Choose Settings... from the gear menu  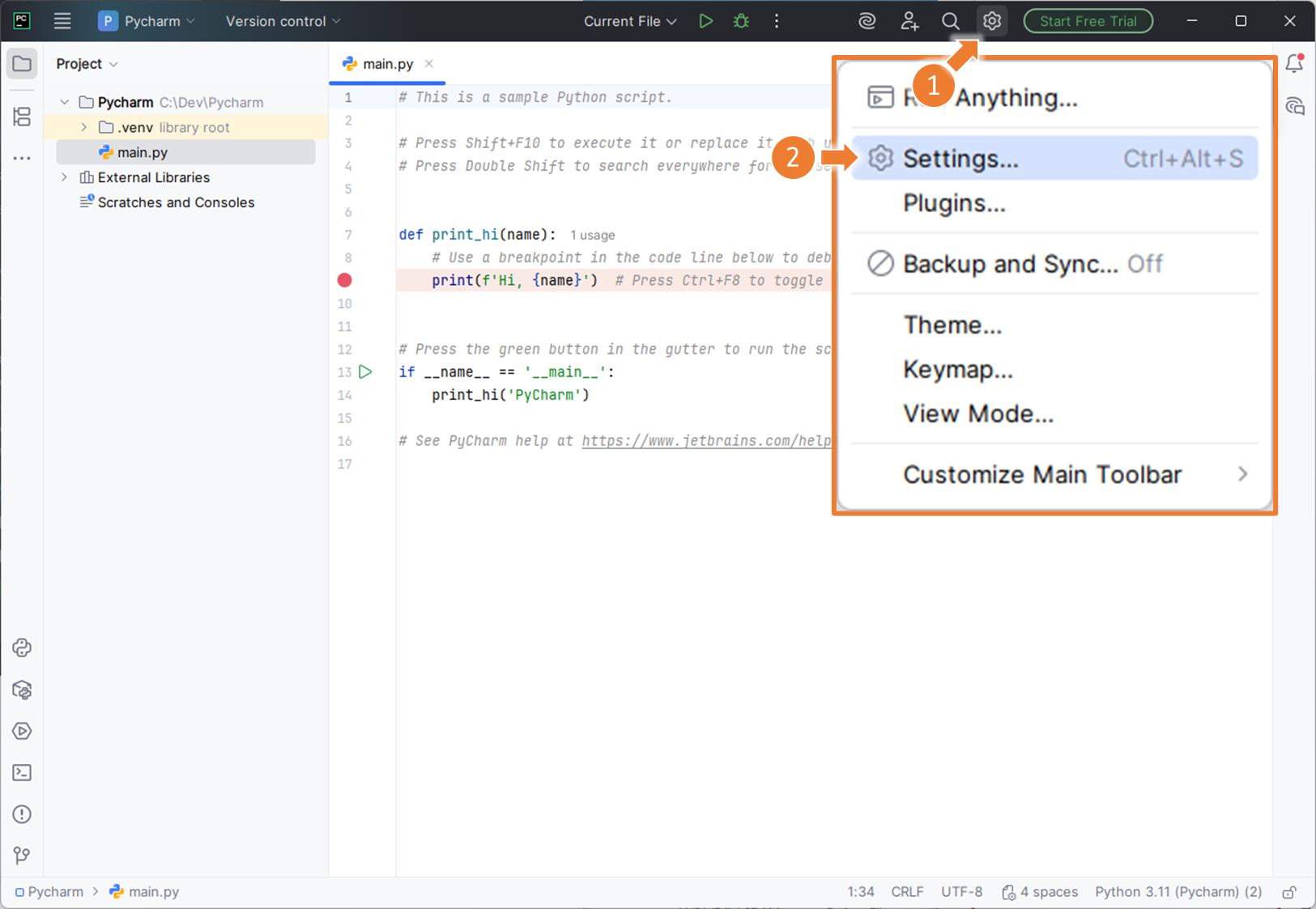(1054, 159)
